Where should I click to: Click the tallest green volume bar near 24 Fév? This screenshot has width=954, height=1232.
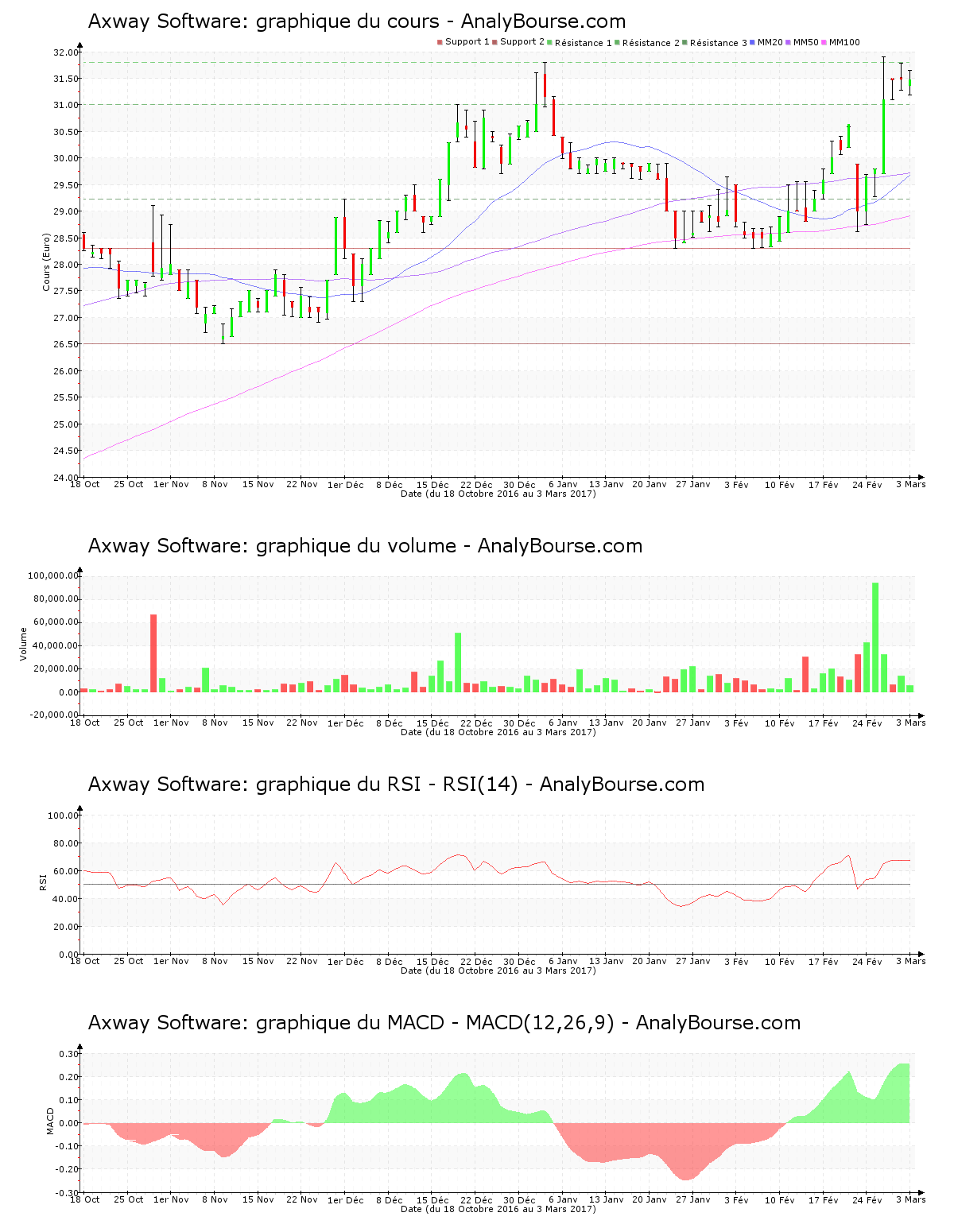[x=875, y=637]
